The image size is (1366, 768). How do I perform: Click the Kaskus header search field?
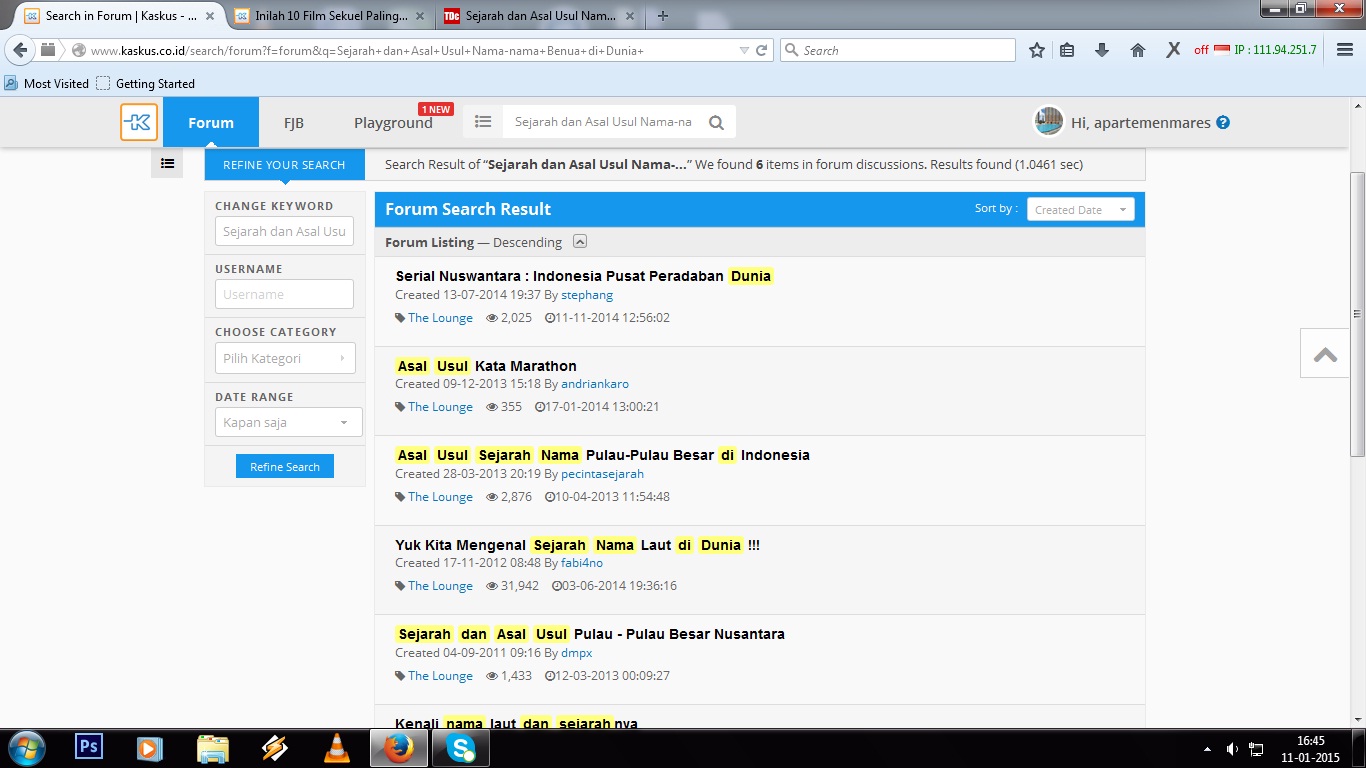coord(603,122)
